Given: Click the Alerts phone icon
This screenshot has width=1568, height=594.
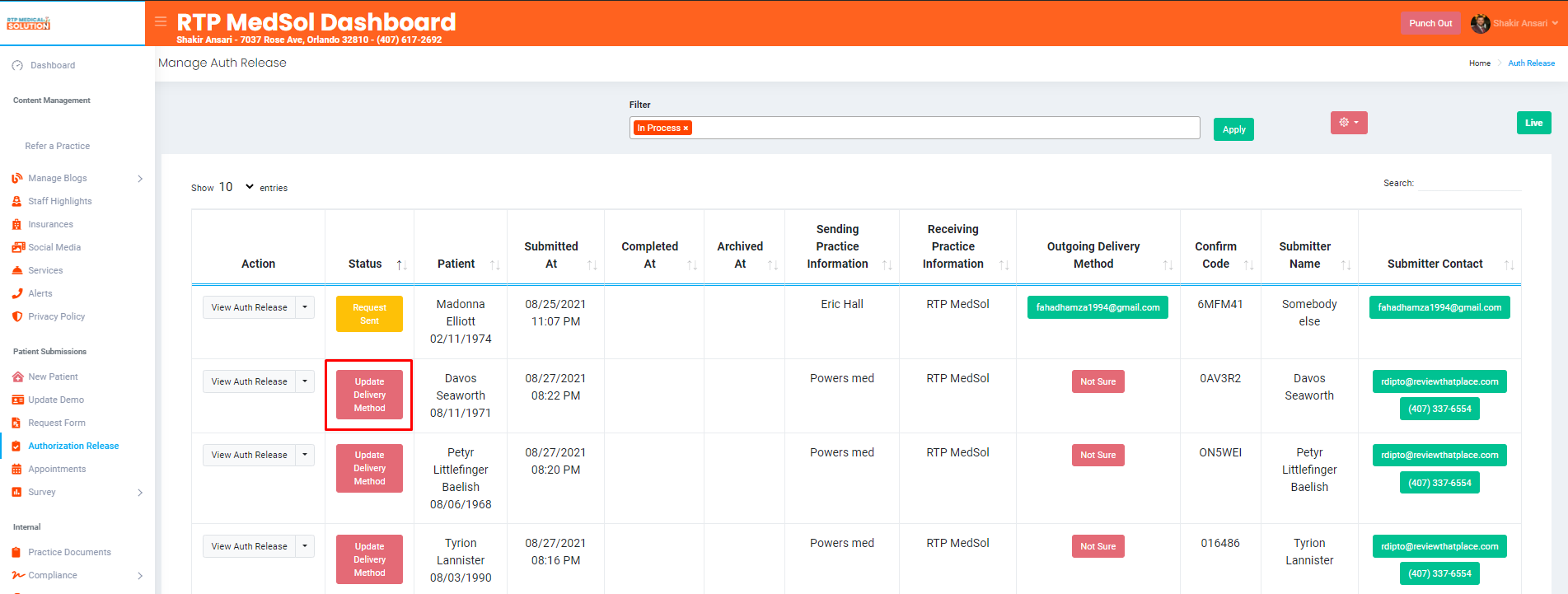Looking at the screenshot, I should [x=17, y=293].
